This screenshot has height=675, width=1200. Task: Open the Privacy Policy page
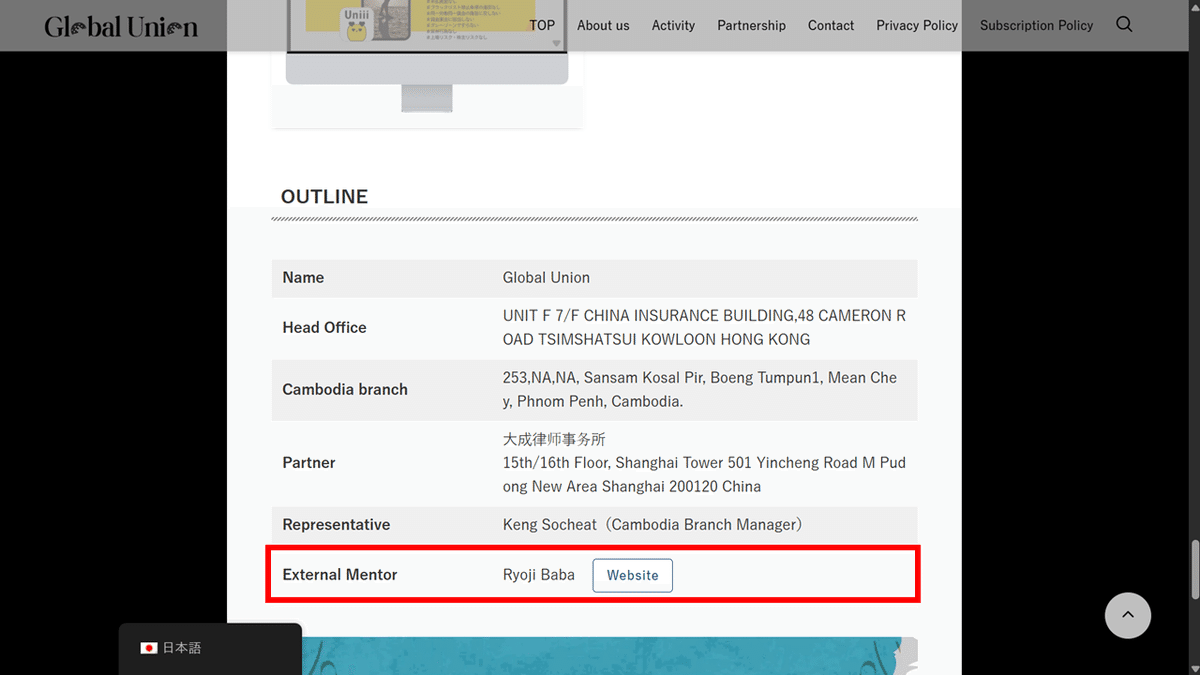coord(917,25)
